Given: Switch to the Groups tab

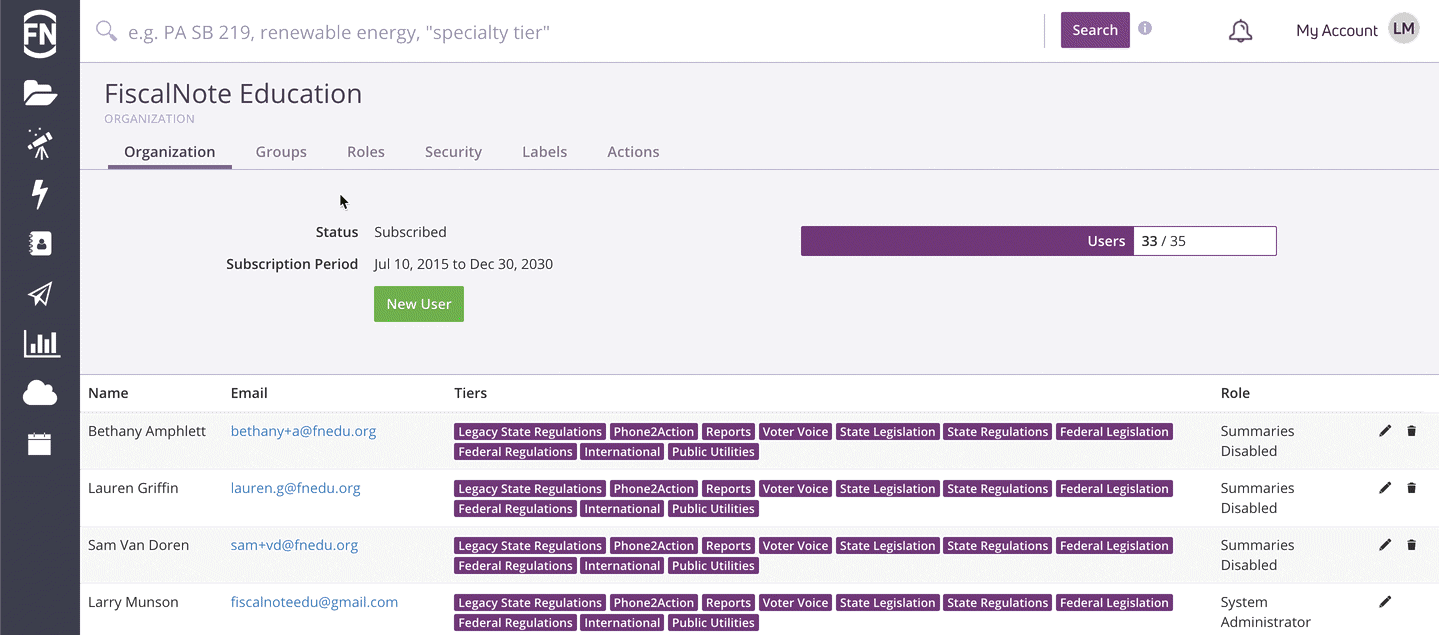Looking at the screenshot, I should pyautogui.click(x=281, y=152).
